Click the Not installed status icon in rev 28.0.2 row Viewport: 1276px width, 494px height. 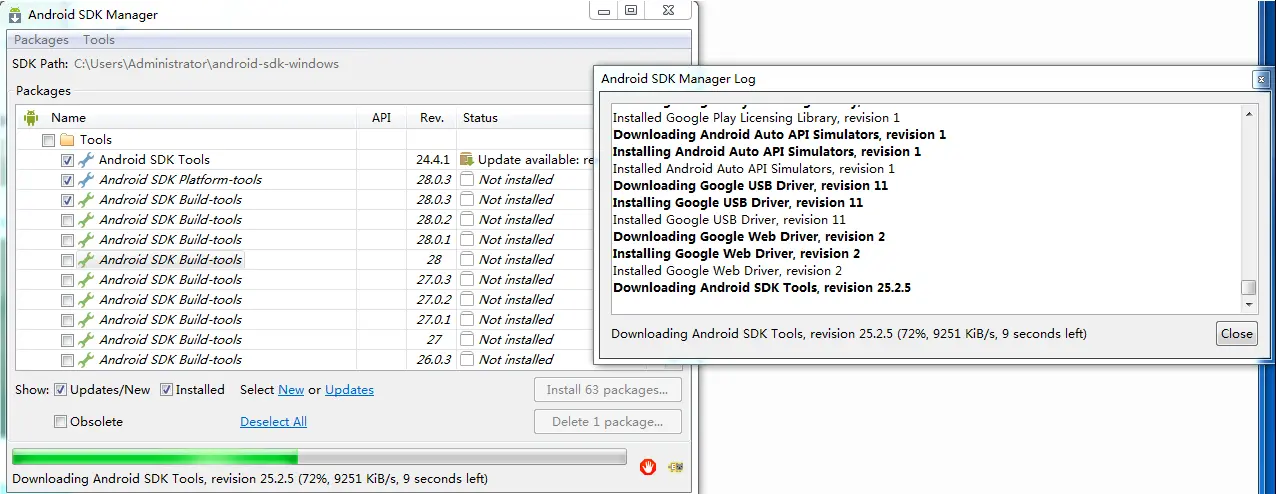click(466, 220)
